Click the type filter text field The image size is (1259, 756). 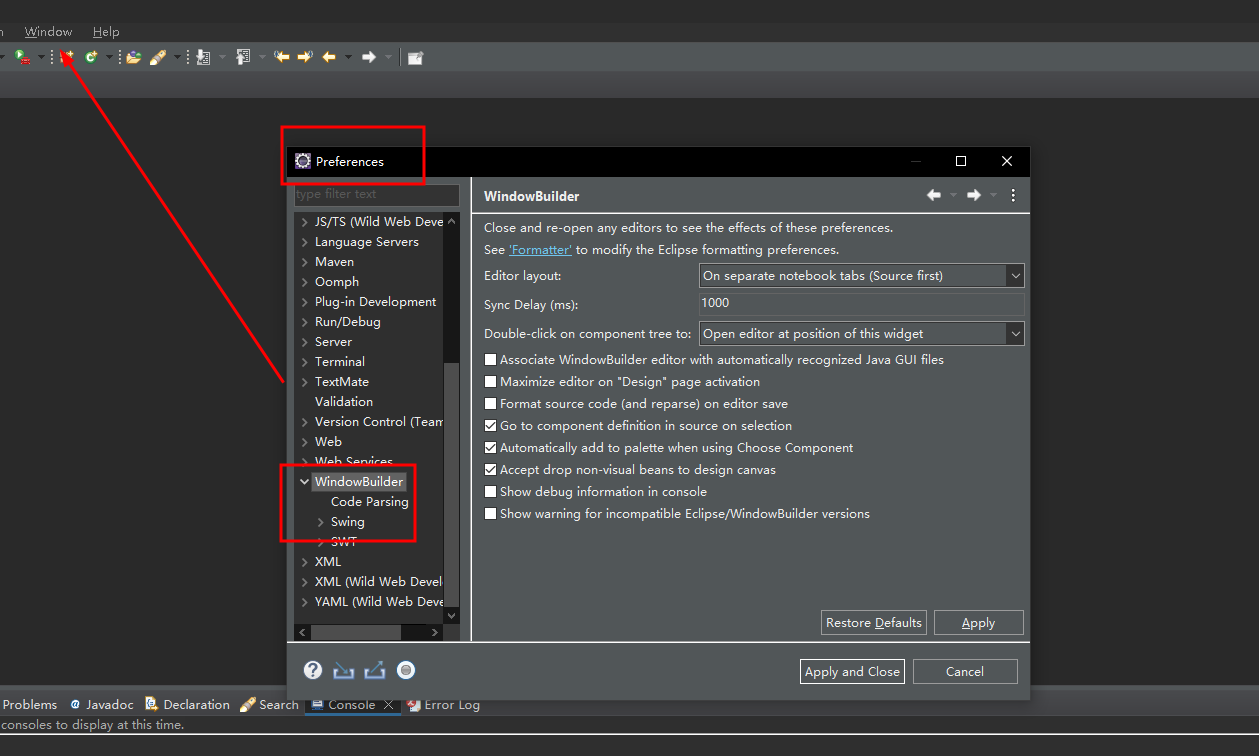point(376,194)
